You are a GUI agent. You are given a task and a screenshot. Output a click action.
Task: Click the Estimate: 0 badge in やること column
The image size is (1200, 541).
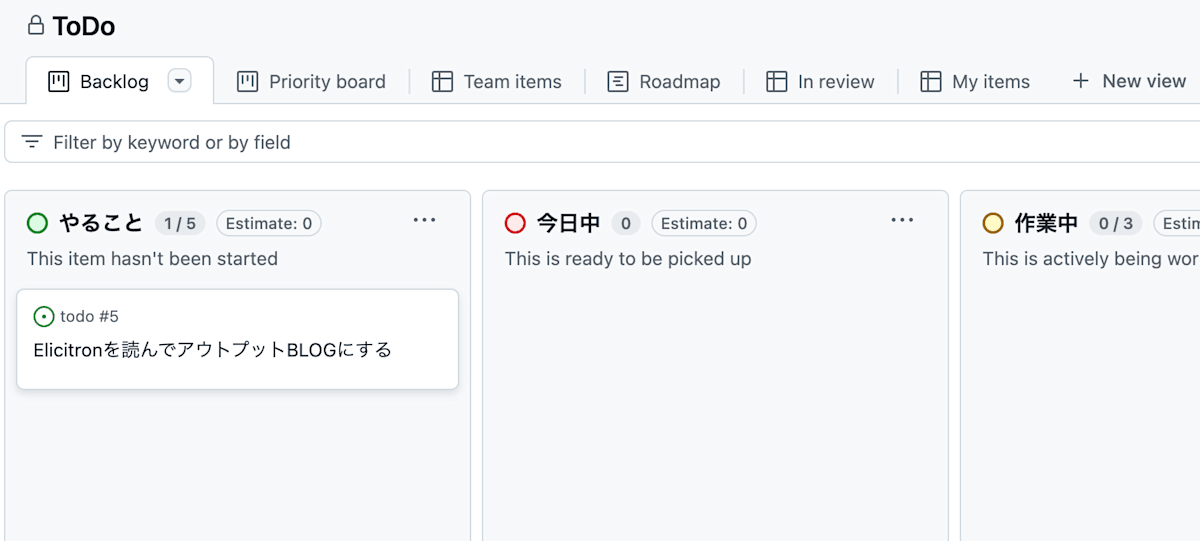[269, 223]
